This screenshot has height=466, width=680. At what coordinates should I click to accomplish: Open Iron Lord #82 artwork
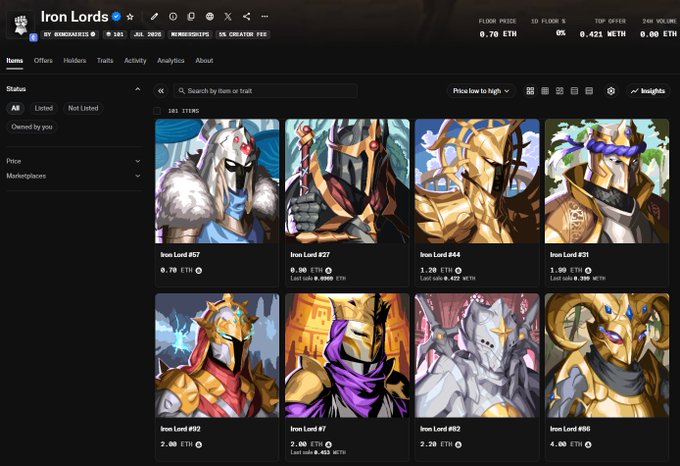click(x=477, y=355)
